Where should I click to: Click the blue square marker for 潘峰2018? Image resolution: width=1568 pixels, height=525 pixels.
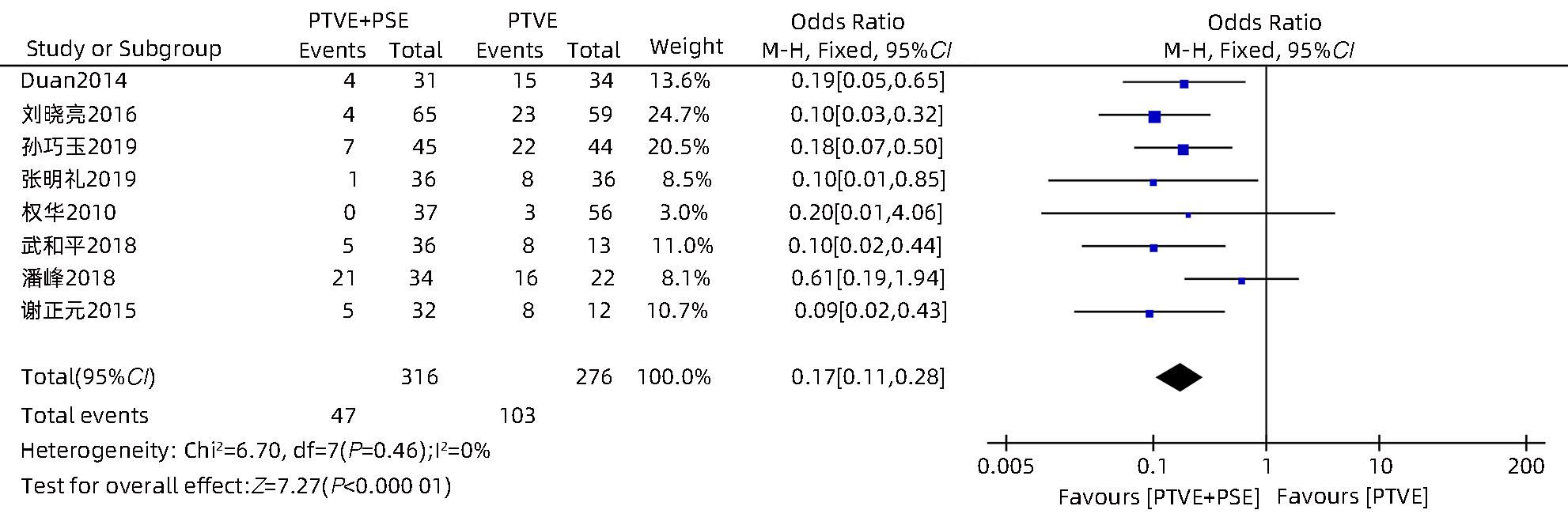click(x=1241, y=281)
